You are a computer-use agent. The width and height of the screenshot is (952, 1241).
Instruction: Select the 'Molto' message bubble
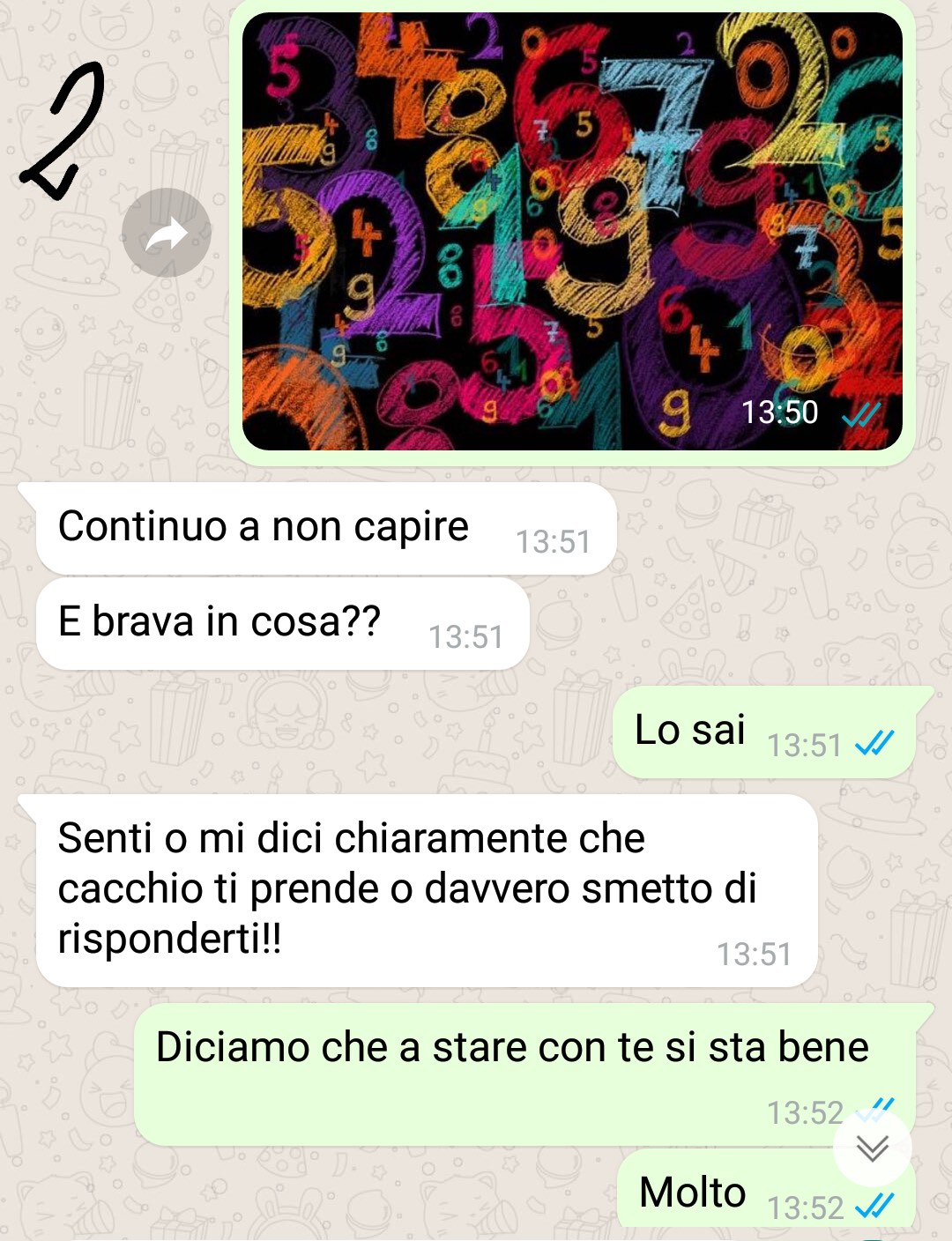[766, 1189]
